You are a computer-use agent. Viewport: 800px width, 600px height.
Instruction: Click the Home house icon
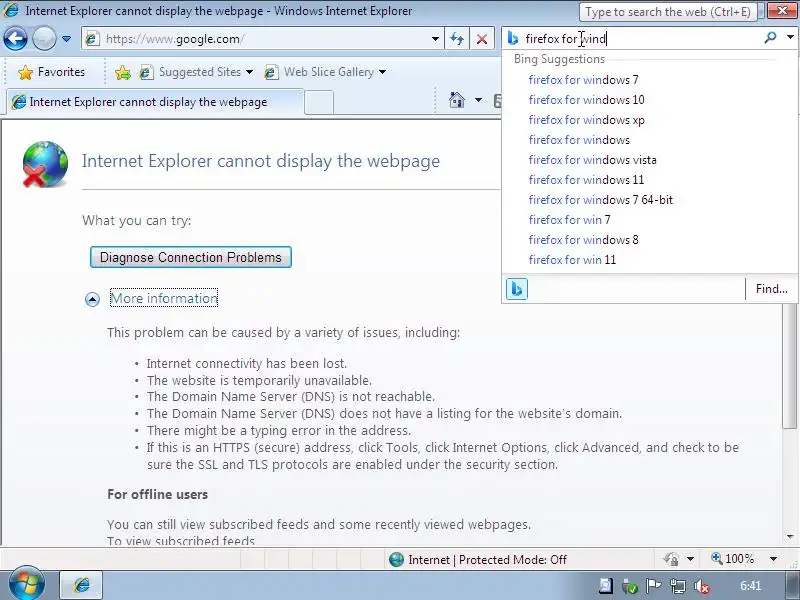[457, 99]
